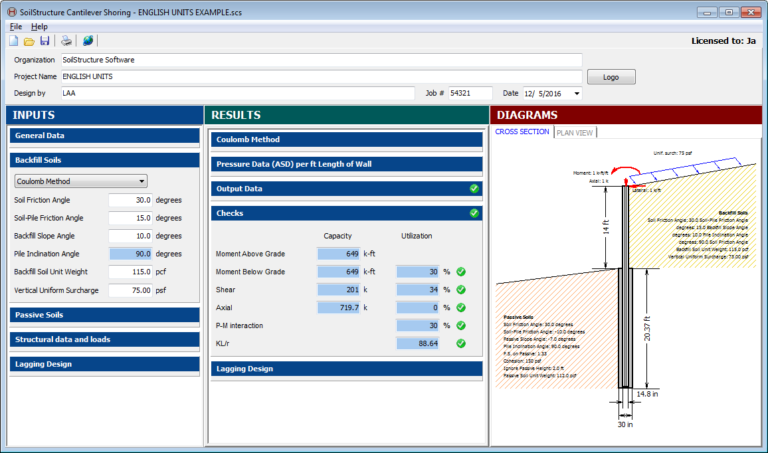This screenshot has width=768, height=453.
Task: Collapse Backfill Soils section
Action: click(x=104, y=160)
